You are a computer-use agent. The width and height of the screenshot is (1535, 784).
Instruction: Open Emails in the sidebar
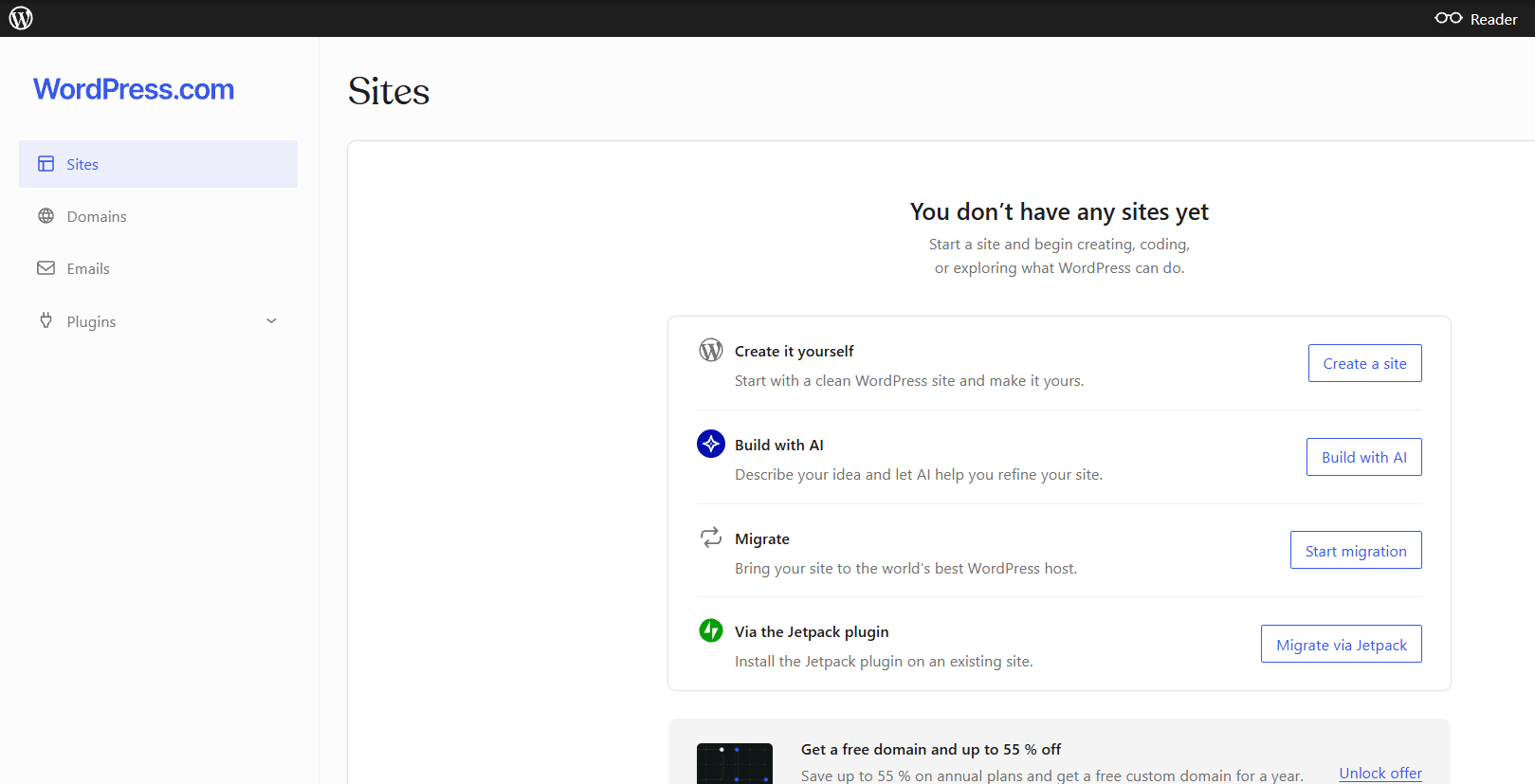[x=158, y=268]
